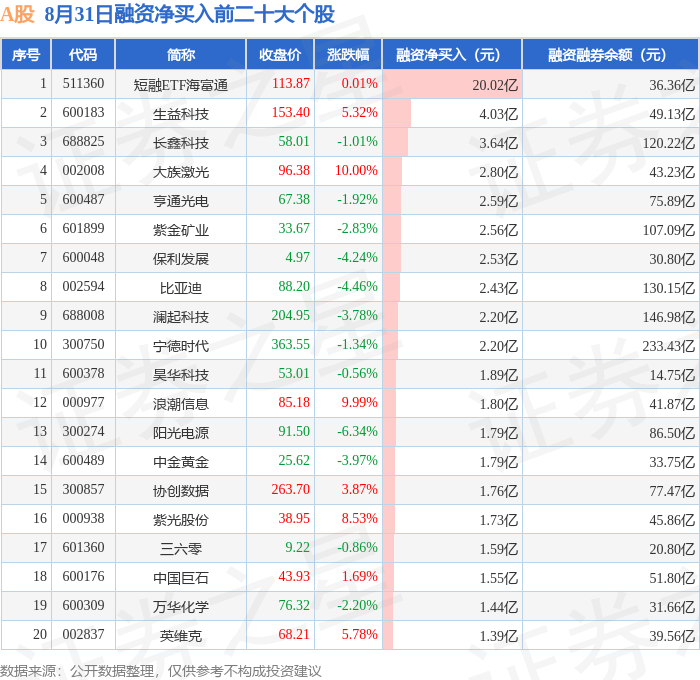The width and height of the screenshot is (700, 680).
Task: Select the 233.43亿 balance cell
Action: pyautogui.click(x=668, y=346)
